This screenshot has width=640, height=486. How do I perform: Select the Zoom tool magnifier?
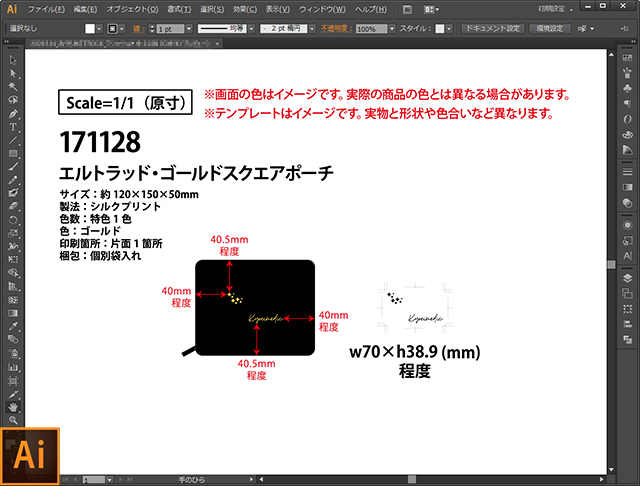(13, 421)
